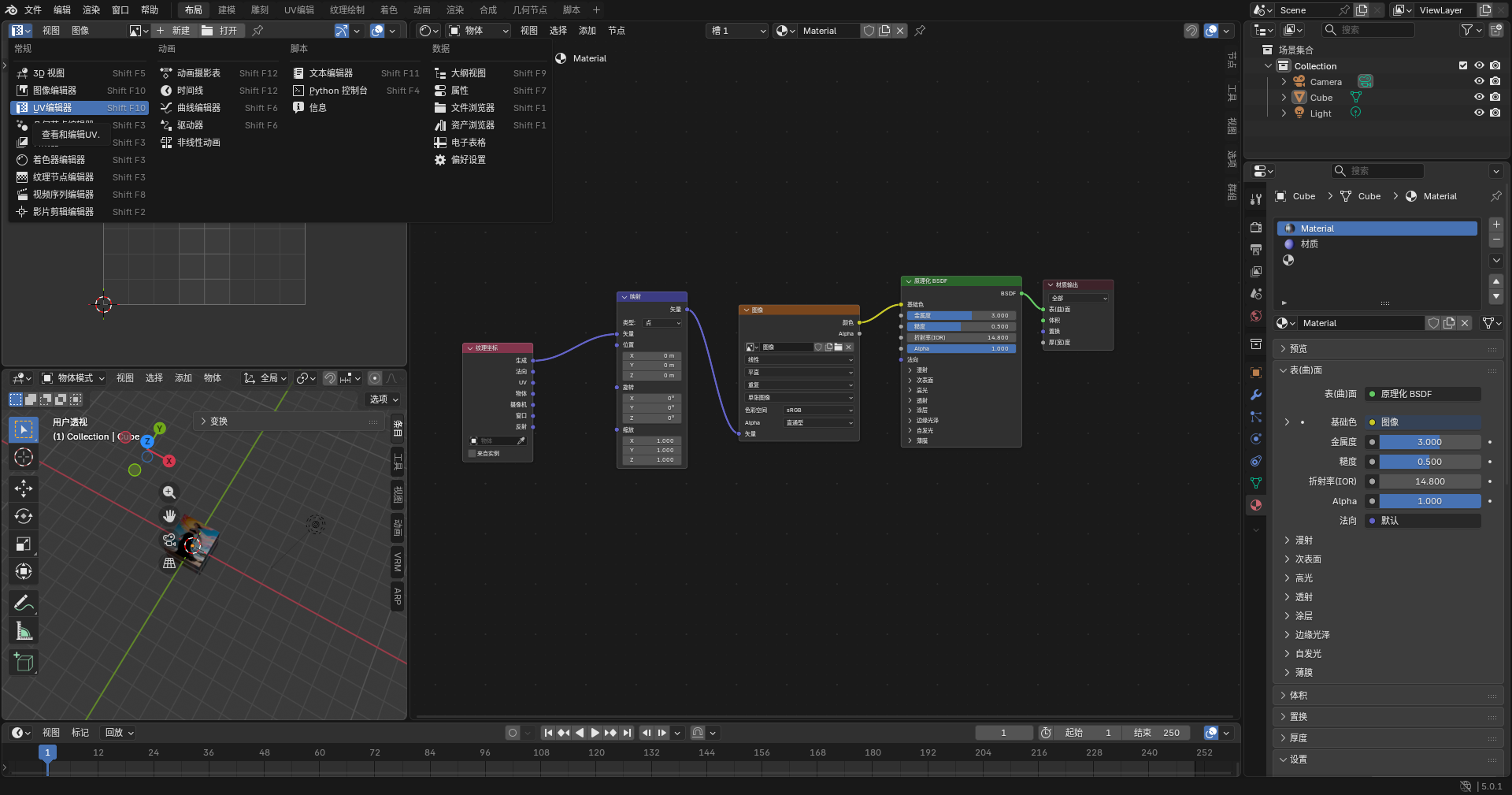1512x795 pixels.
Task: Open the Tool properties tab
Action: pyautogui.click(x=1256, y=199)
